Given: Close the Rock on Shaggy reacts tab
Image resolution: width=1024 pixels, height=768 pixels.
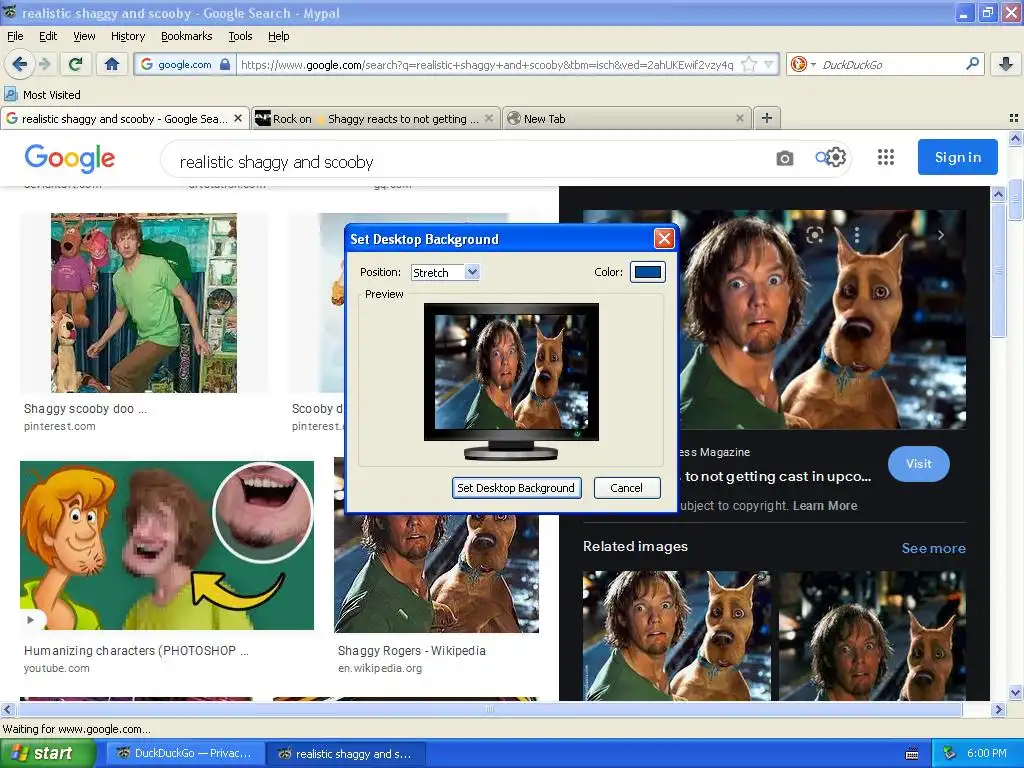Looking at the screenshot, I should click(x=488, y=118).
